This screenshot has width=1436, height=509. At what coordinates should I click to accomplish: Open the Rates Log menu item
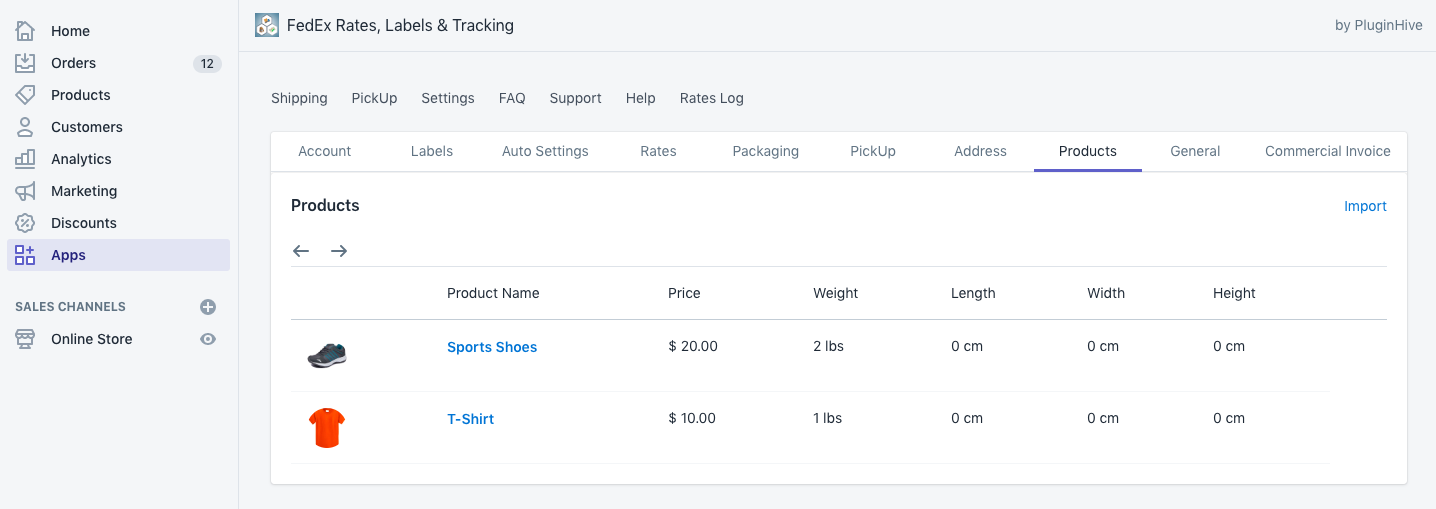[x=712, y=98]
